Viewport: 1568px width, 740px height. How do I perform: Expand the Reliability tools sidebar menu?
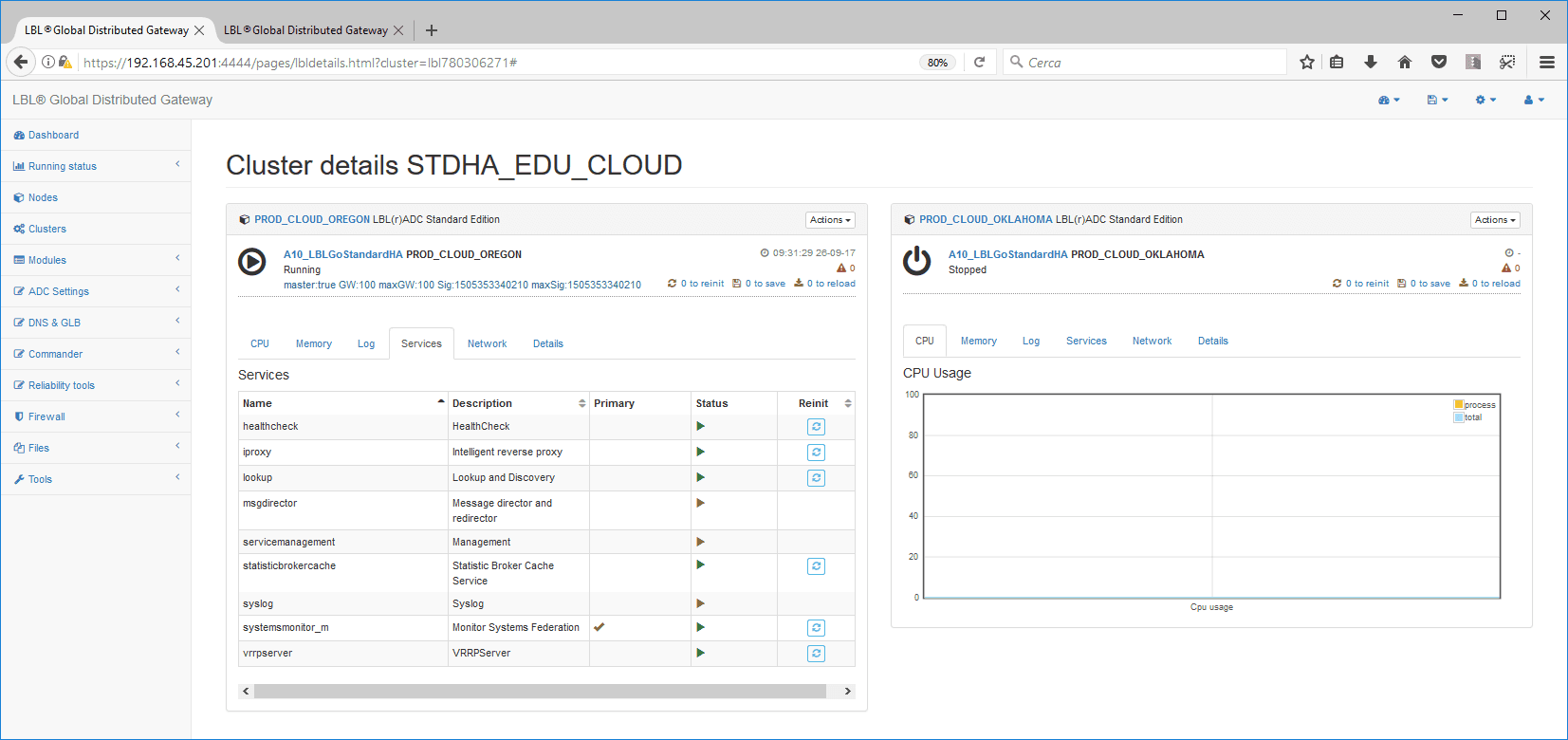(x=95, y=385)
